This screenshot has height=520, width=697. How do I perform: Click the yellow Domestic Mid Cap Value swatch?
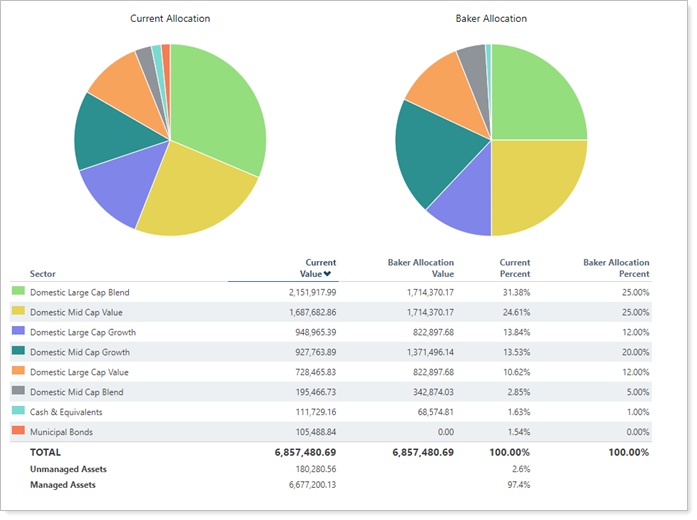pos(17,312)
